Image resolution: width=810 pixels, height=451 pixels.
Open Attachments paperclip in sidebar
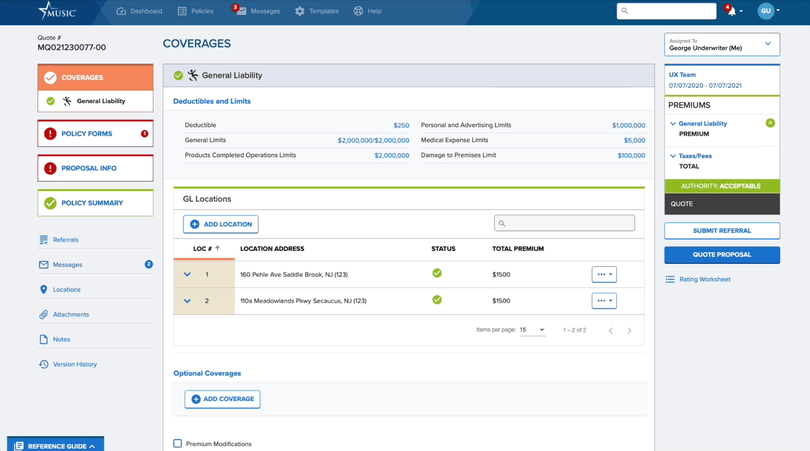click(x=43, y=315)
